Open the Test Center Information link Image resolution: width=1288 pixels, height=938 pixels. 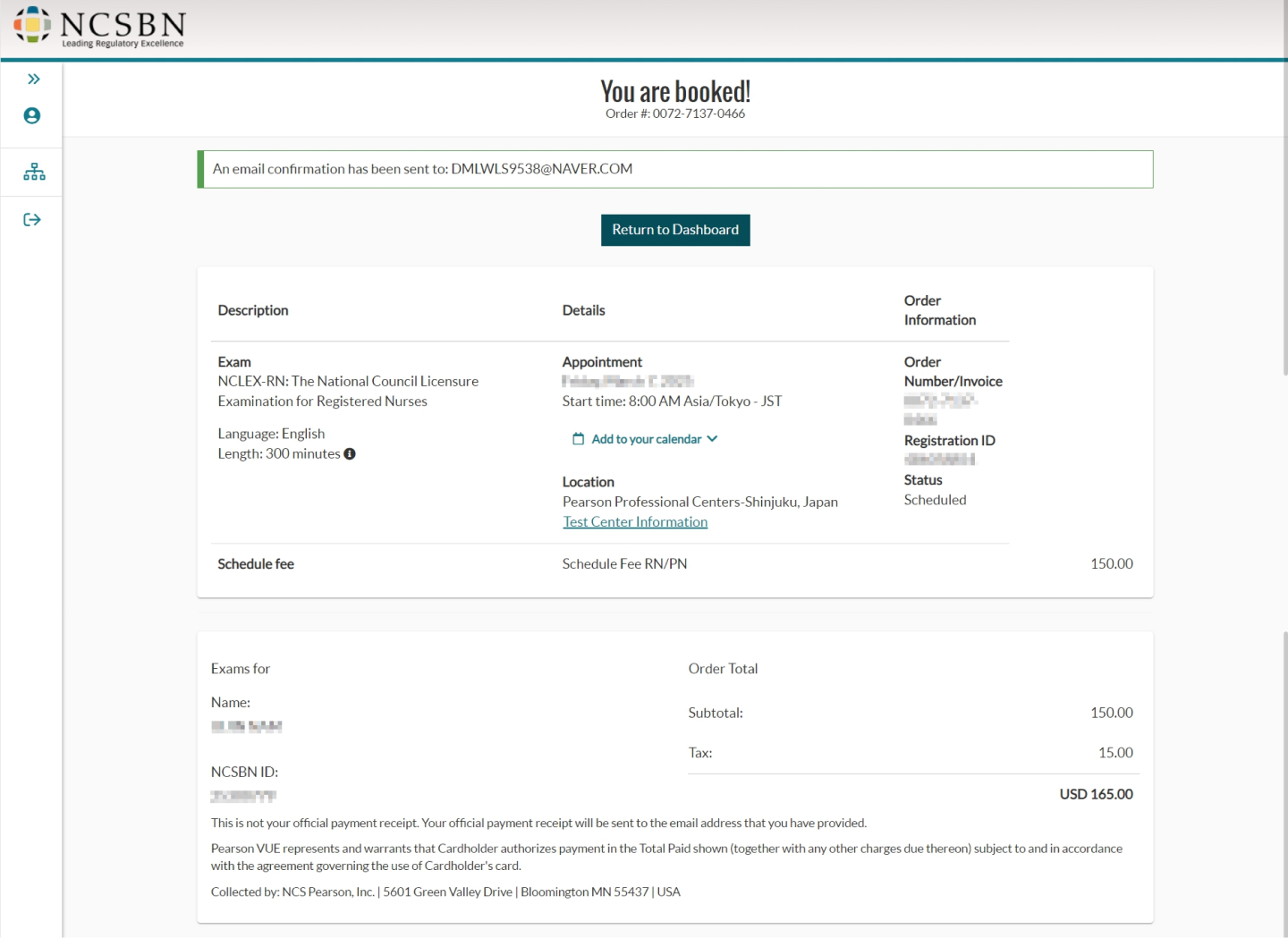coord(635,522)
